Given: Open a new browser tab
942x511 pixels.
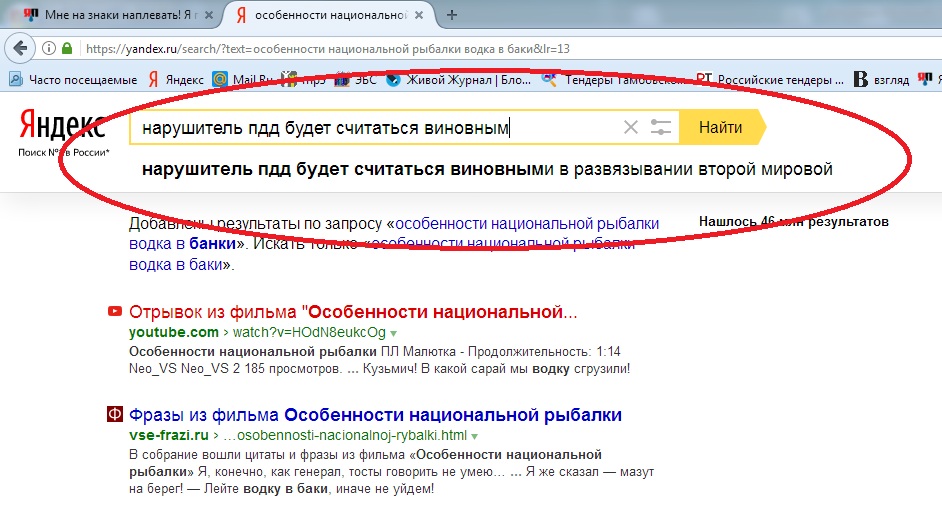Looking at the screenshot, I should [452, 15].
